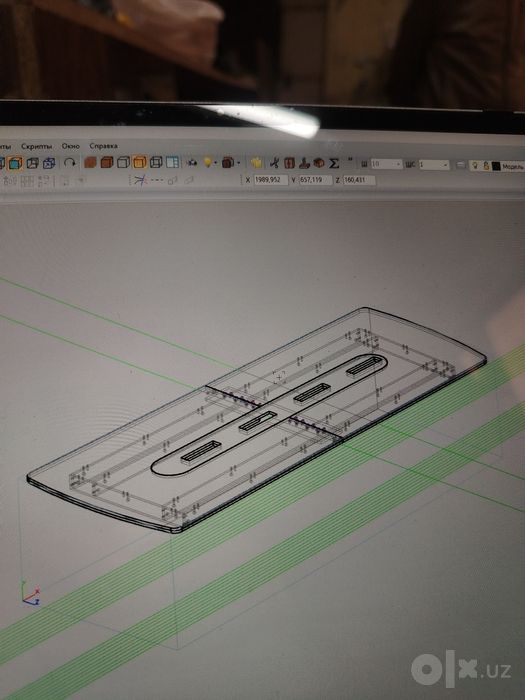Select the highlighted orange transparent cube mode

140,162
